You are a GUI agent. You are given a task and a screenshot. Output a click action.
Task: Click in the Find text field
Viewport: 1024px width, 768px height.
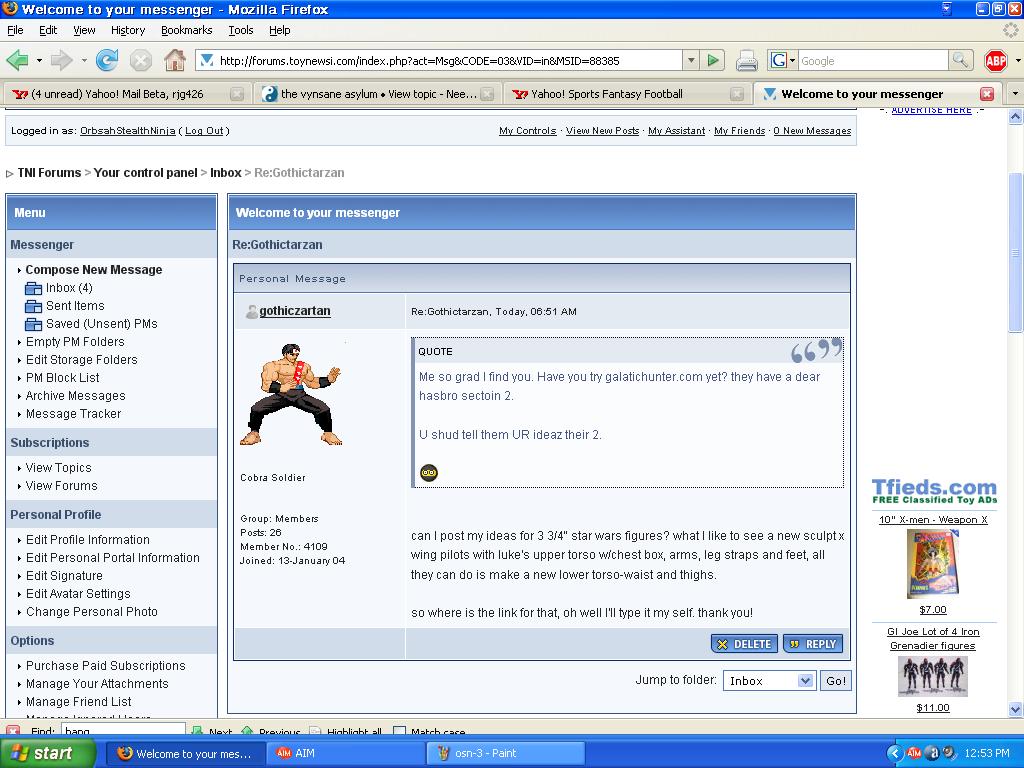pyautogui.click(x=123, y=731)
